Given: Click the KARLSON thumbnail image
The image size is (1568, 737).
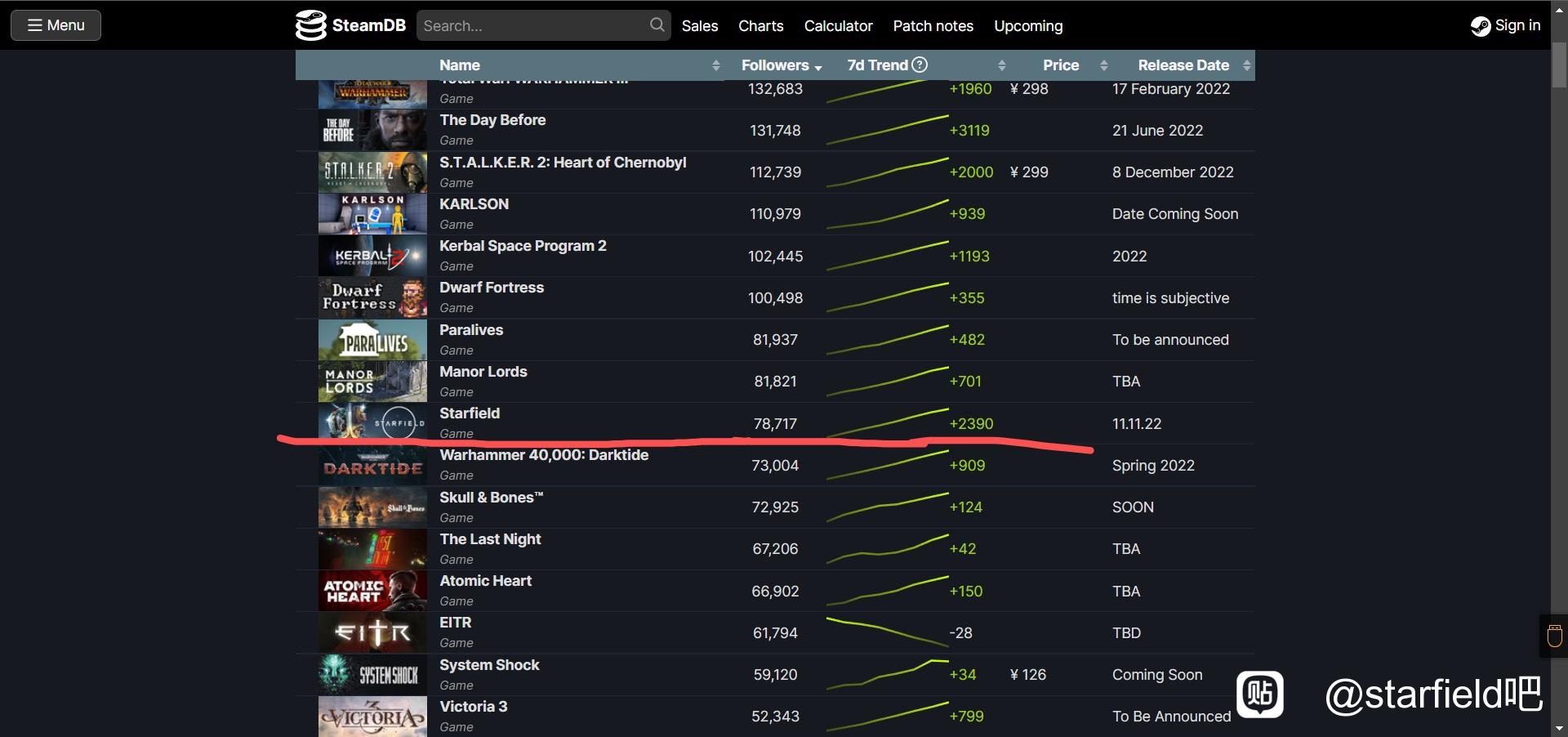Looking at the screenshot, I should pos(372,214).
